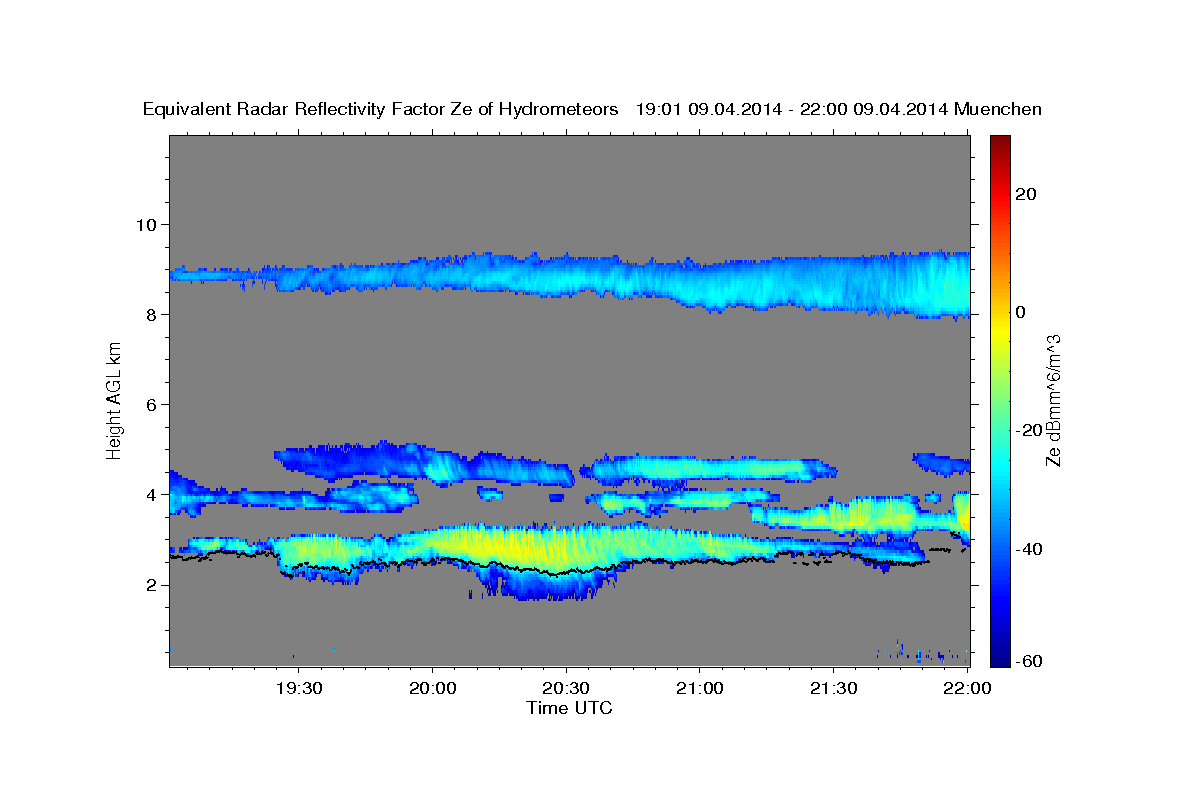Click the 'Time UTC' x-axis label

[569, 708]
